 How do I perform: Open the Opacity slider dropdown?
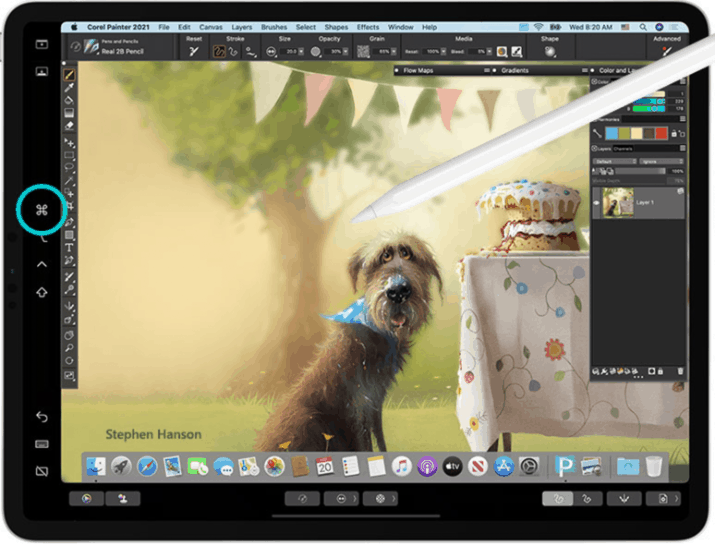pos(345,52)
